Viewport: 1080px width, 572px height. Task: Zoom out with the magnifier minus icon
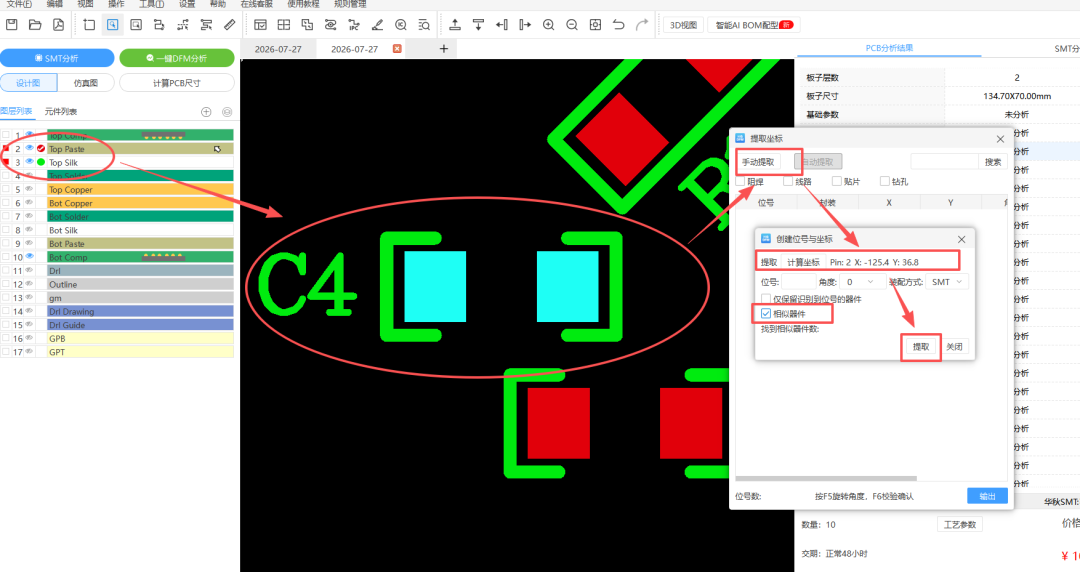(x=572, y=25)
